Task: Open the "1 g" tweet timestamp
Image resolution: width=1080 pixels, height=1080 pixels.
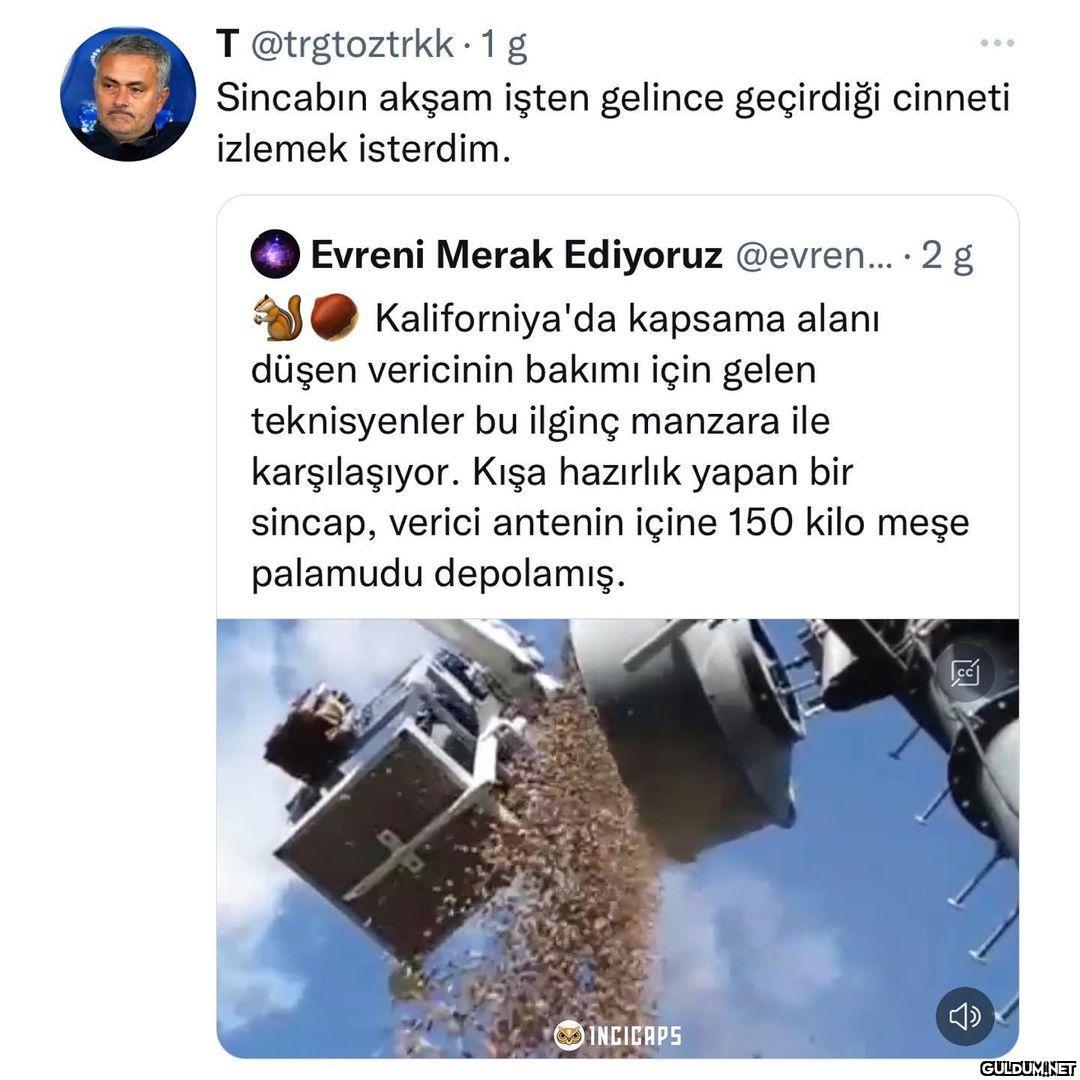Action: coord(503,45)
